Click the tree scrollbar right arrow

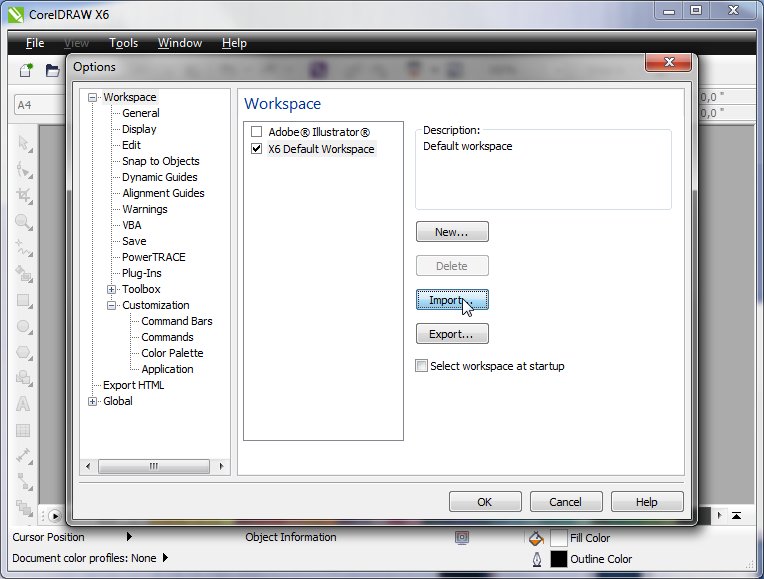pos(222,466)
